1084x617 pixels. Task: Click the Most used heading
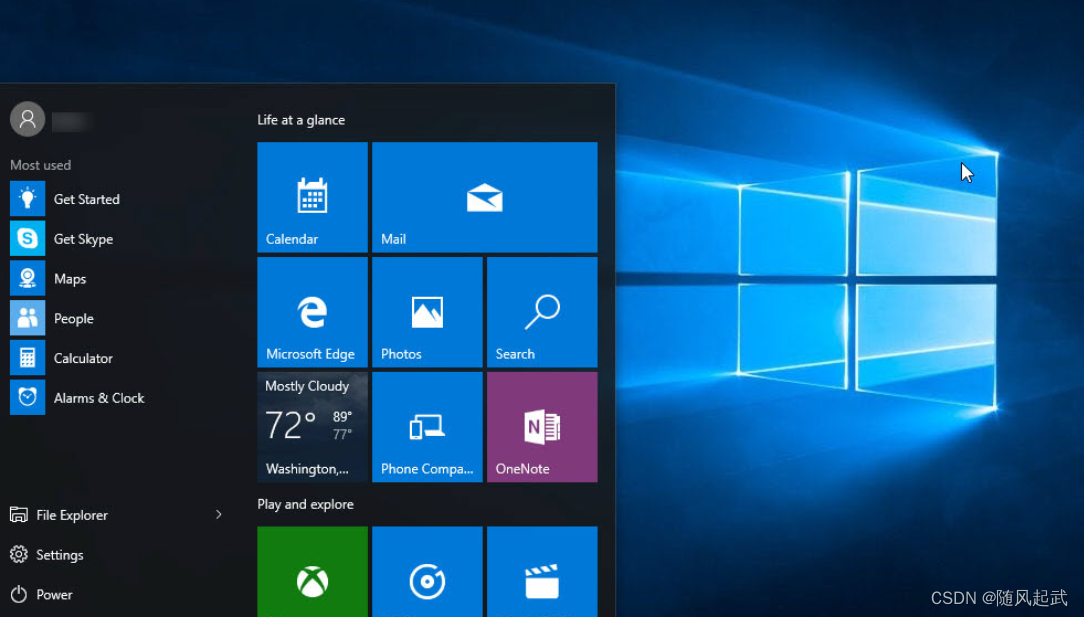(40, 165)
